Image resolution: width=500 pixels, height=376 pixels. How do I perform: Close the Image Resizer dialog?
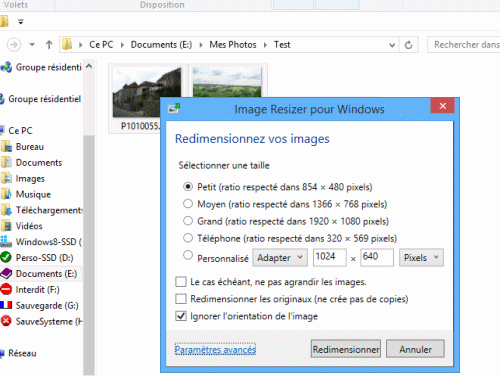tap(442, 106)
